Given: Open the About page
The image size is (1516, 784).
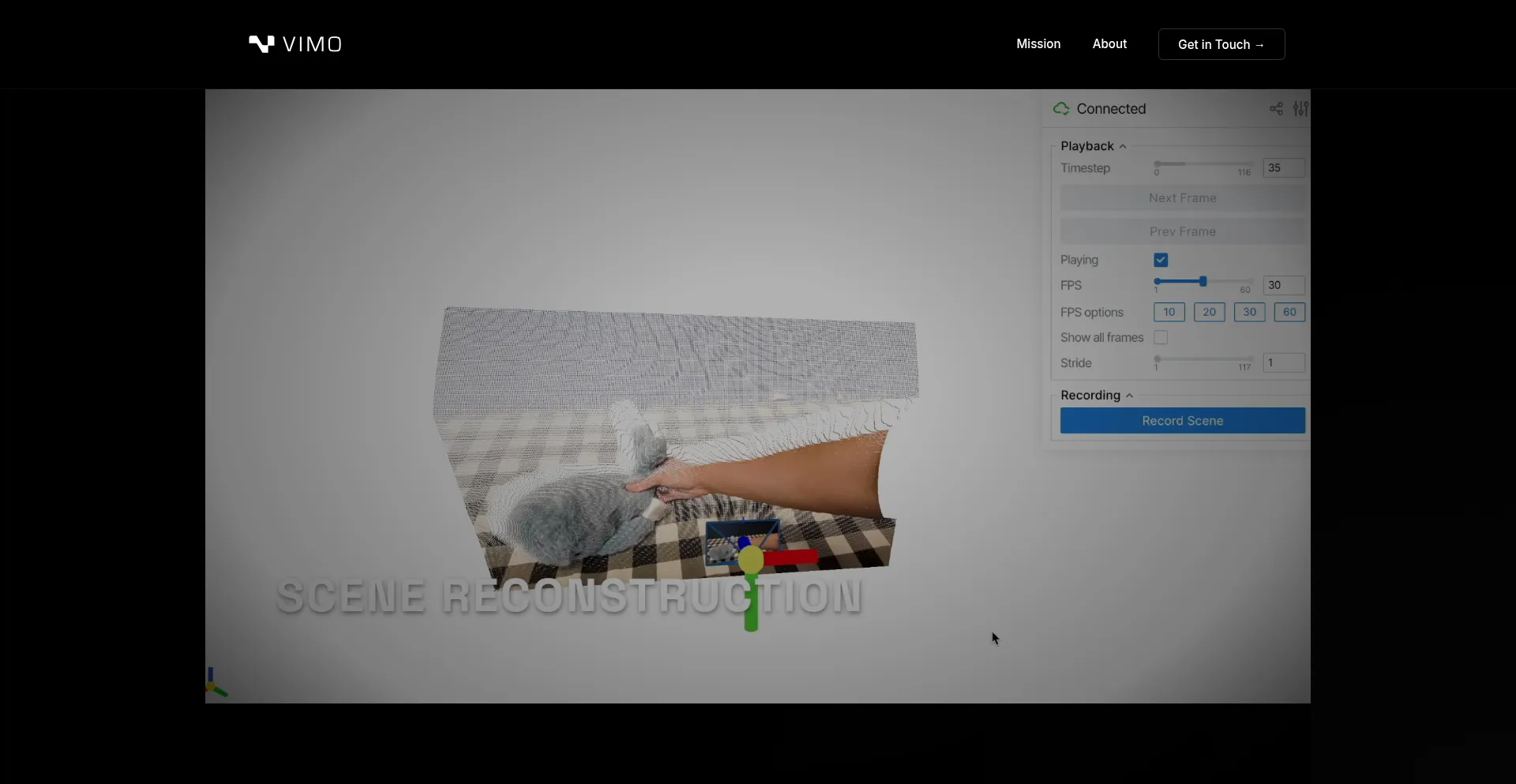Looking at the screenshot, I should click(1109, 44).
